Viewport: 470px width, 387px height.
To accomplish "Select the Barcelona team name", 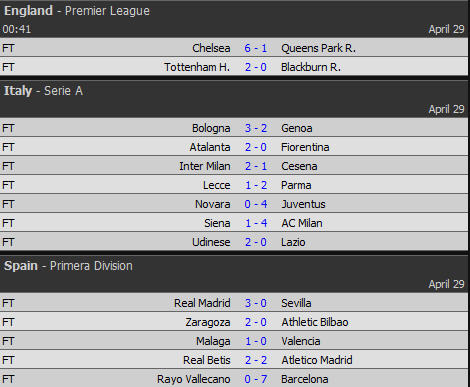I will coord(305,379).
